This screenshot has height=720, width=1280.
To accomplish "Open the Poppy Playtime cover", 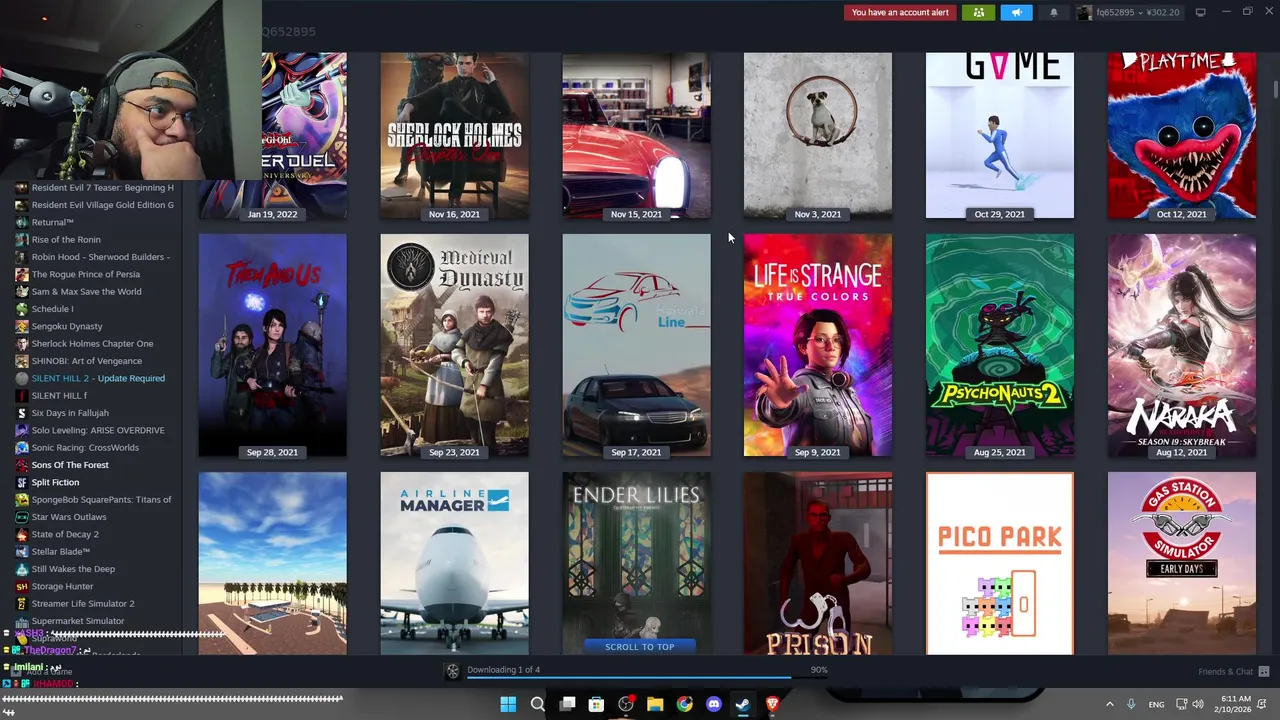I will click(1181, 135).
